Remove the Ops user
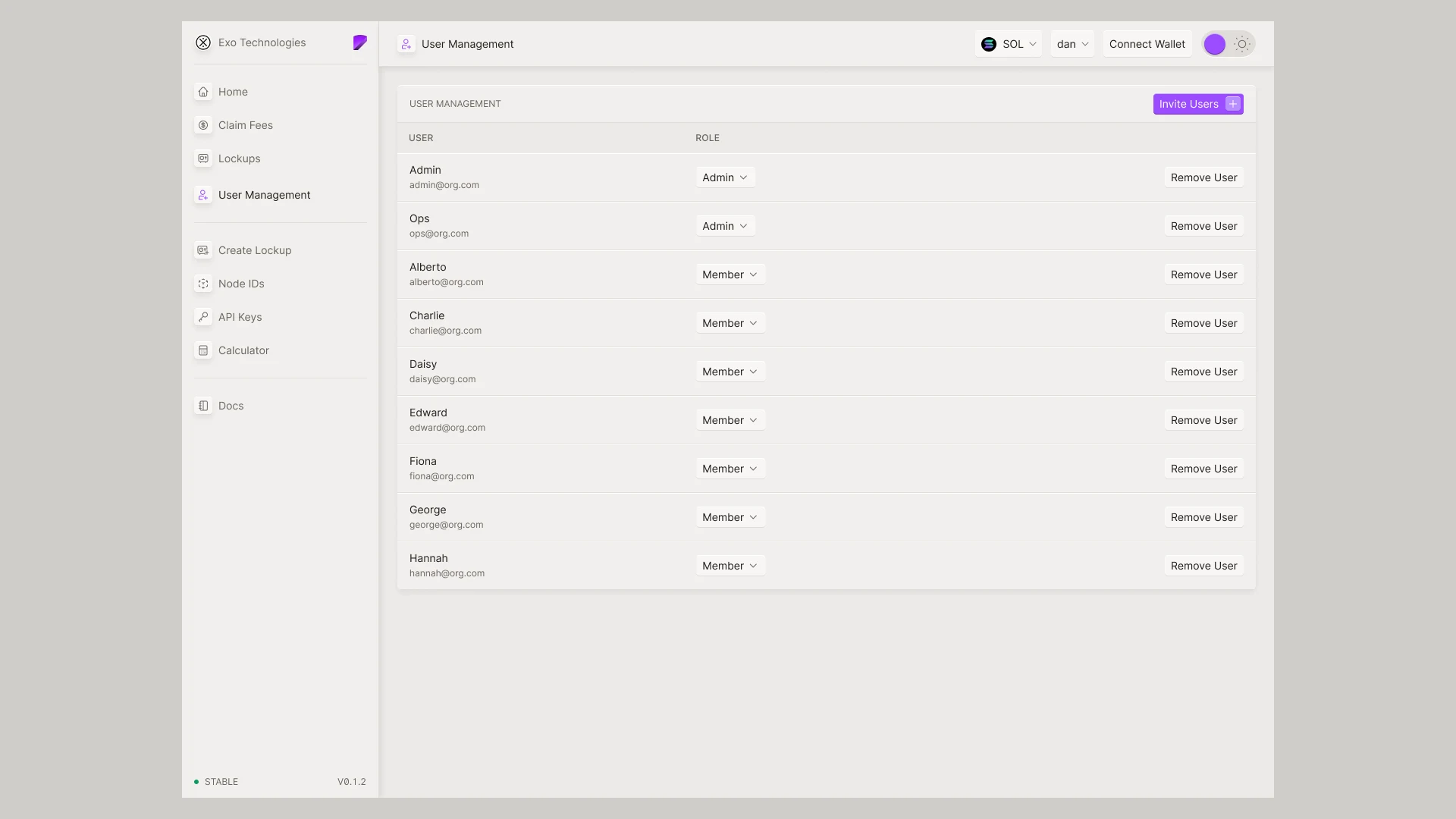 click(1203, 226)
